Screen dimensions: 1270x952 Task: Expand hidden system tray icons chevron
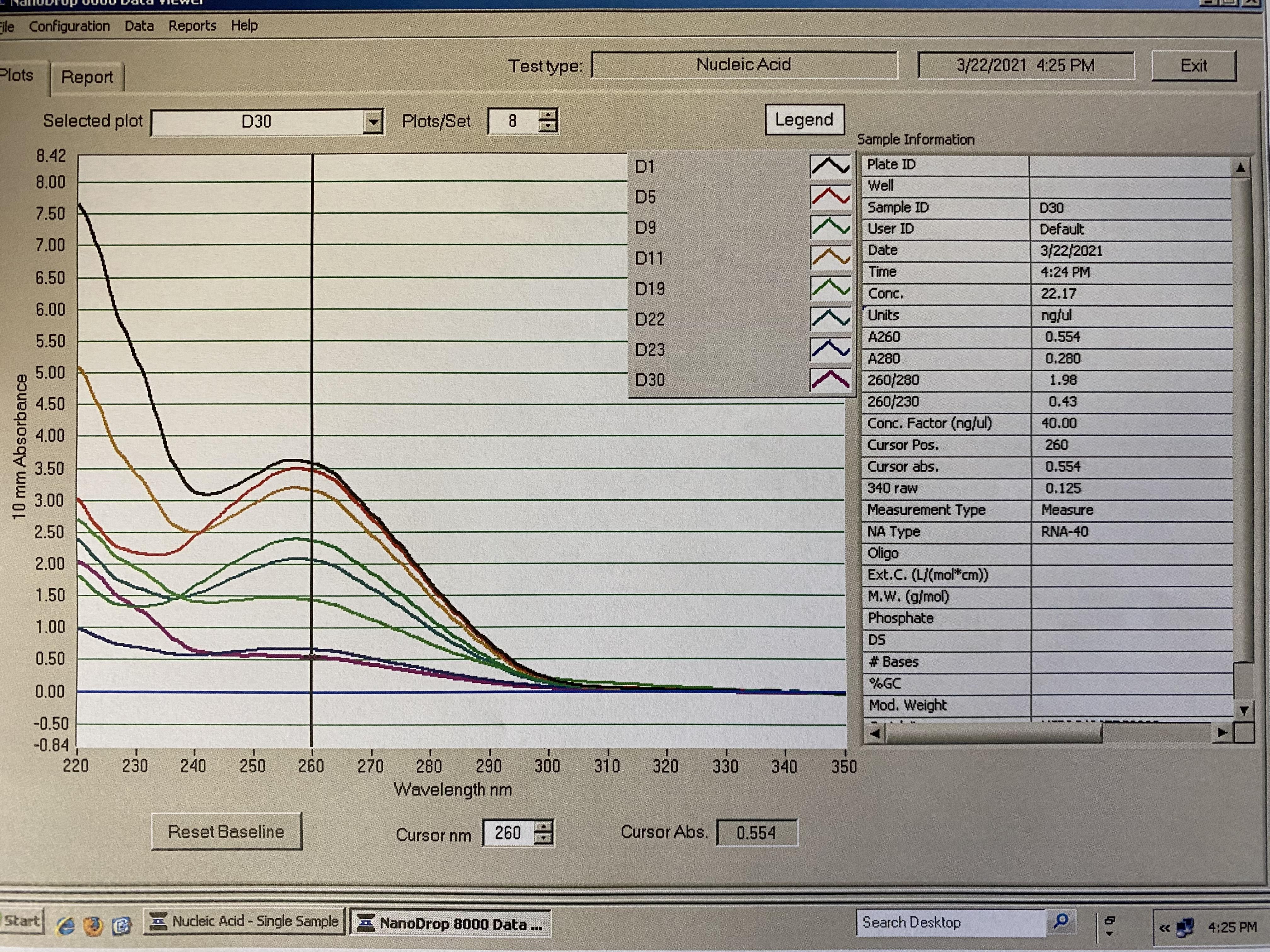pos(1164,927)
